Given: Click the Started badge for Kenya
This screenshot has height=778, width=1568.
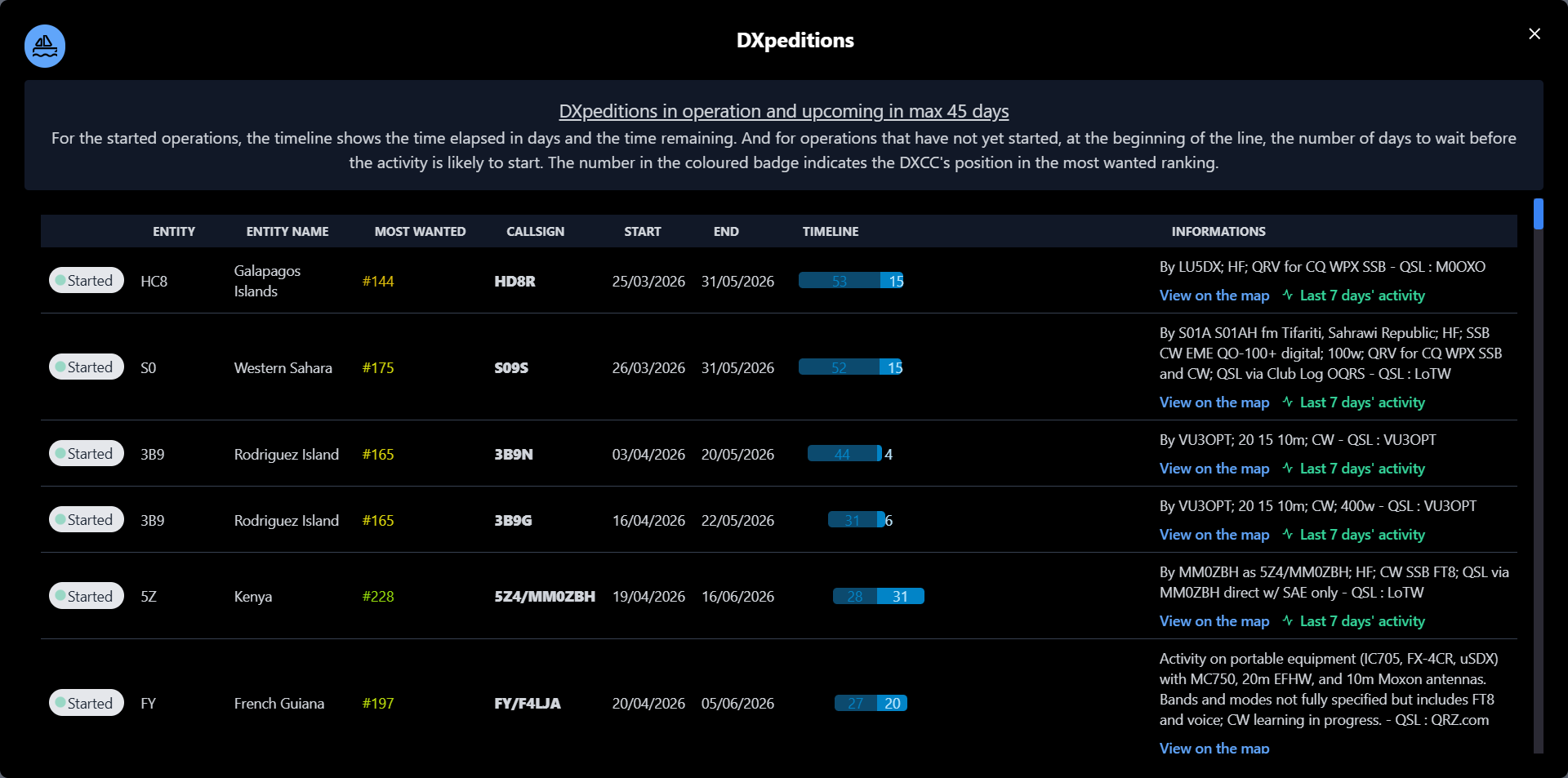Looking at the screenshot, I should pos(87,596).
